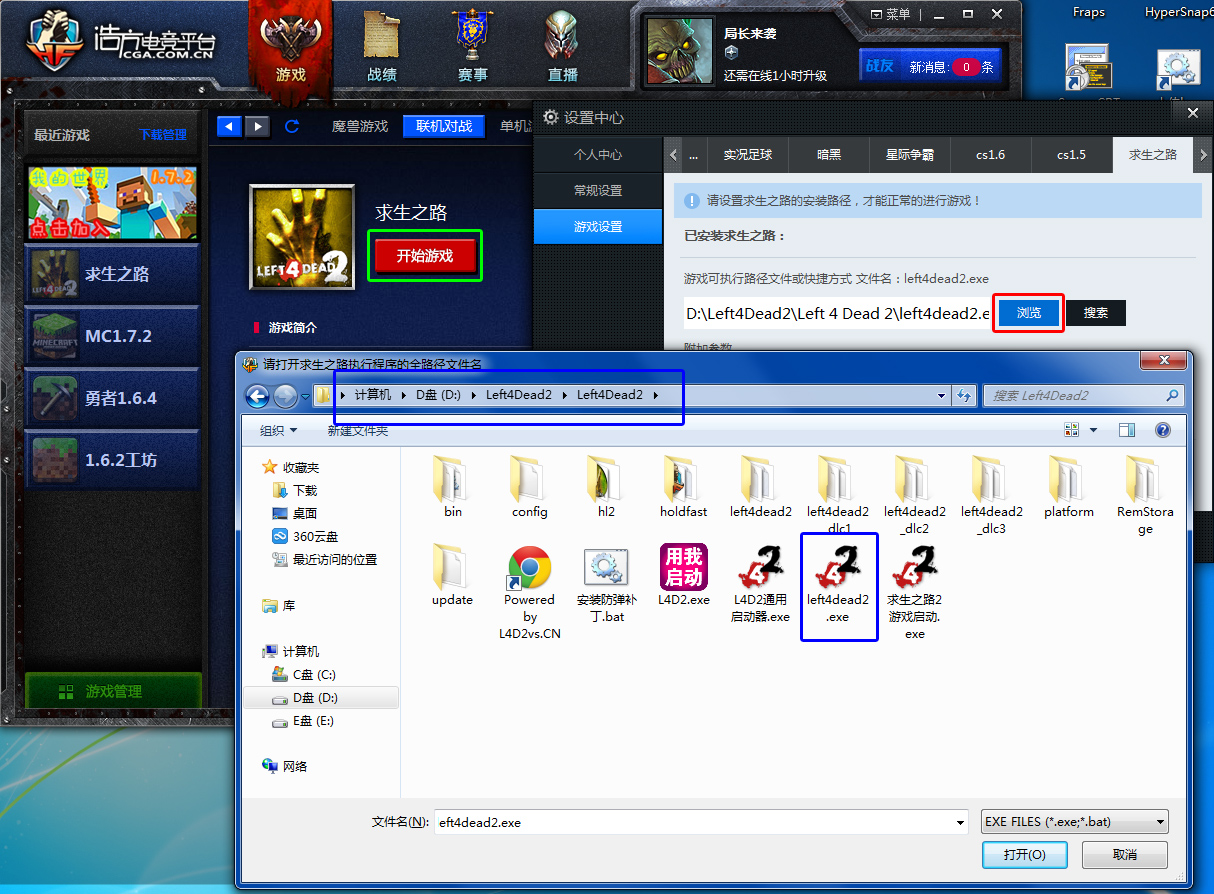Refresh the game browser page
The image size is (1214, 894).
coord(292,126)
